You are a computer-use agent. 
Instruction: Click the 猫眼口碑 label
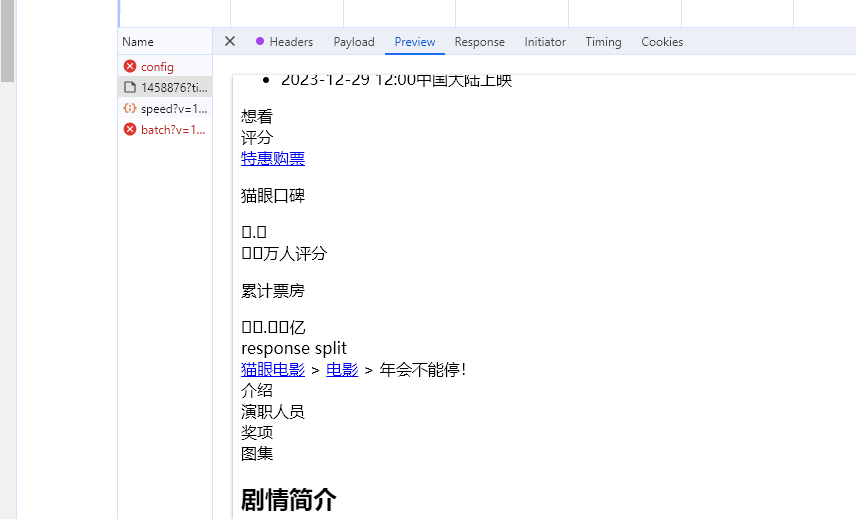pos(273,196)
